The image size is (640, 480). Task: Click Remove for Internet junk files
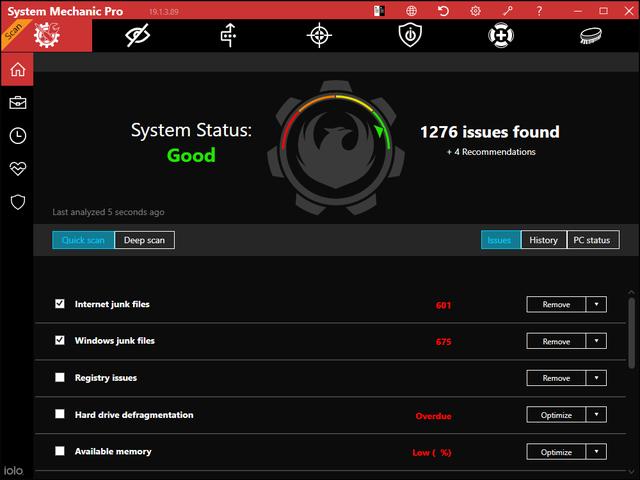pyautogui.click(x=556, y=304)
